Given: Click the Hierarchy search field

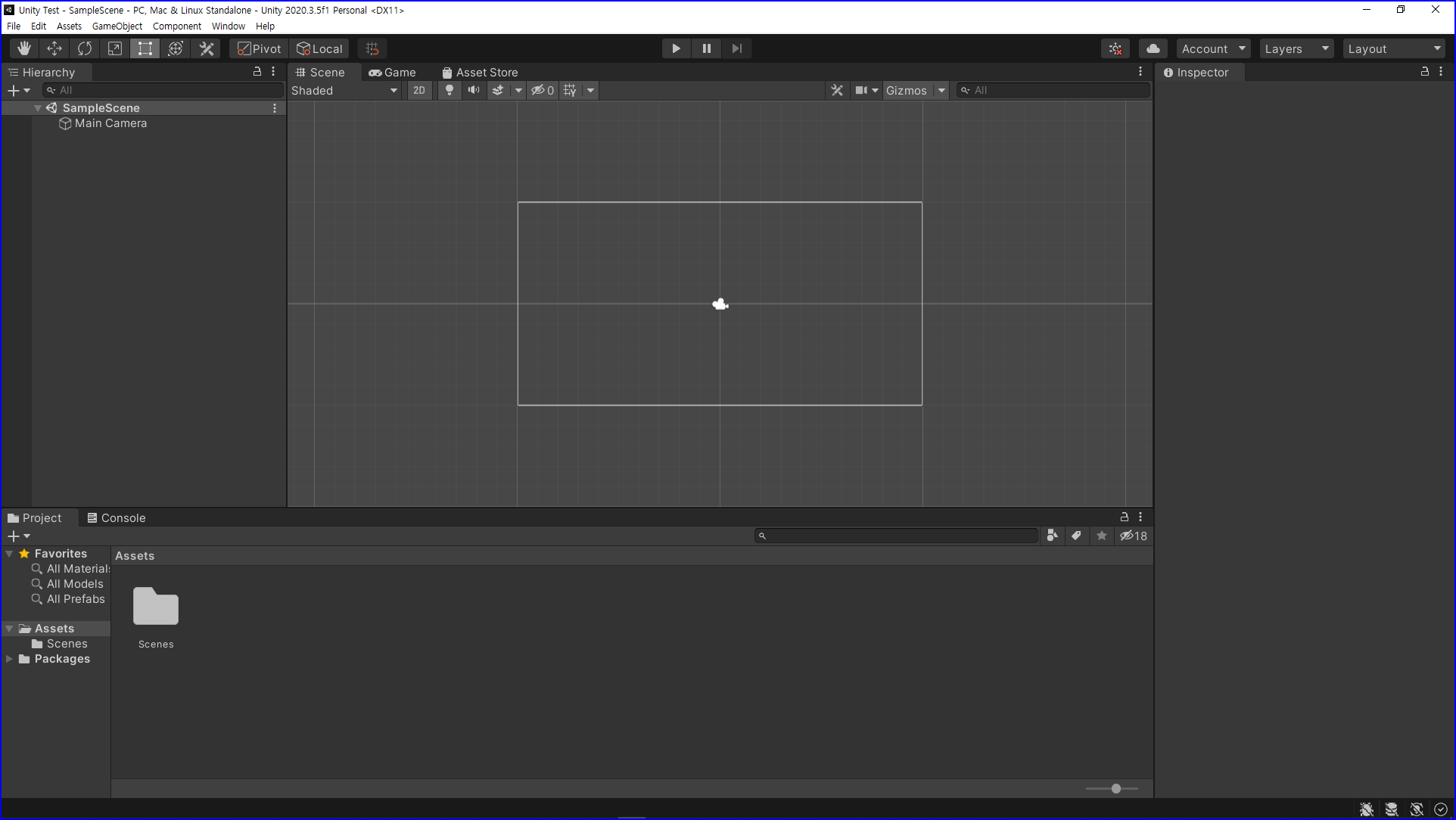Looking at the screenshot, I should click(163, 90).
